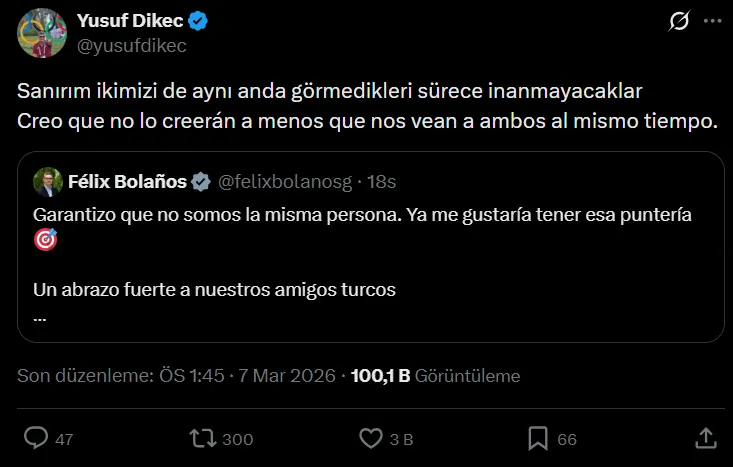This screenshot has width=733, height=467.
Task: Click the 18s timestamp on quoted tweet
Action: tap(383, 181)
